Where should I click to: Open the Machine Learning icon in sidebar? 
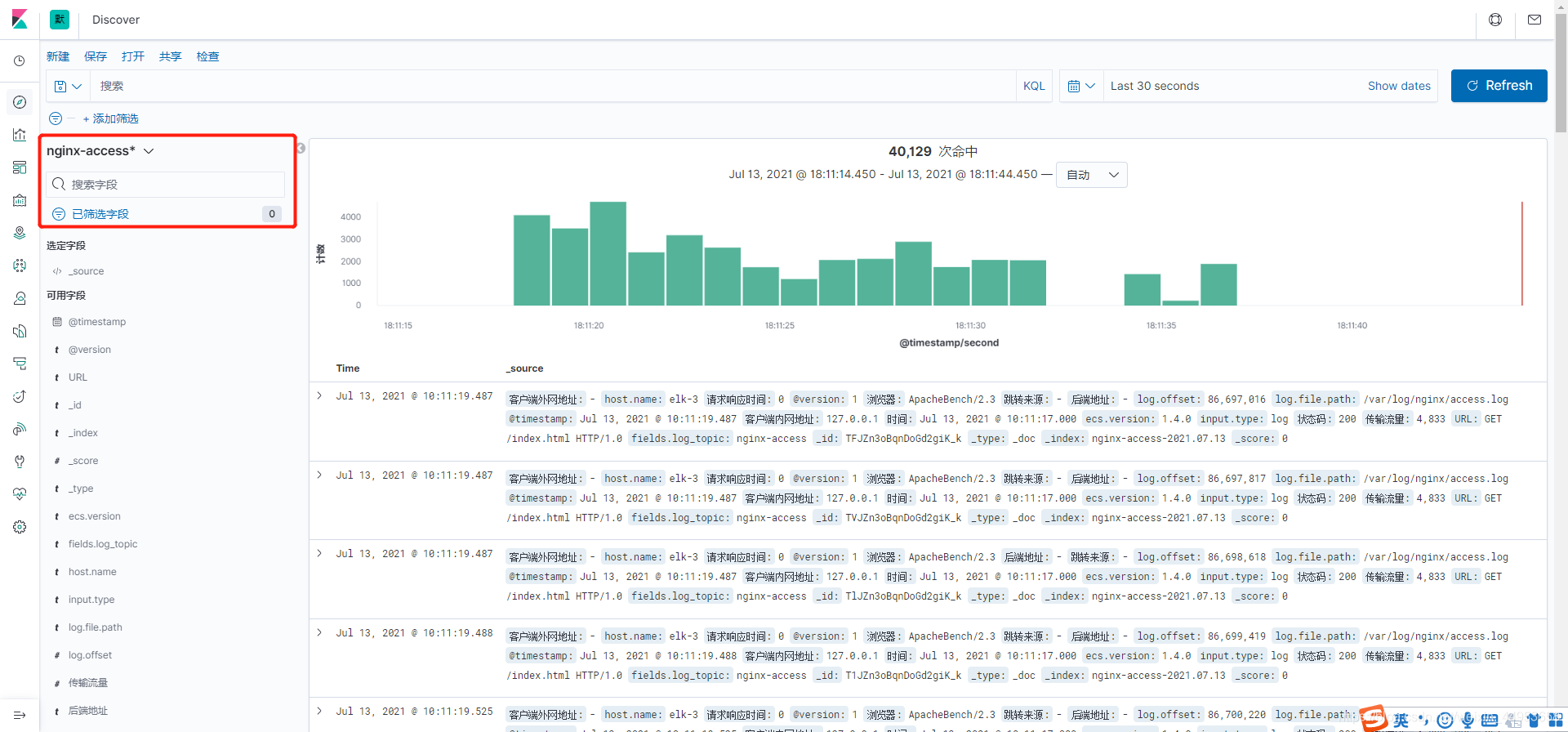tap(20, 266)
